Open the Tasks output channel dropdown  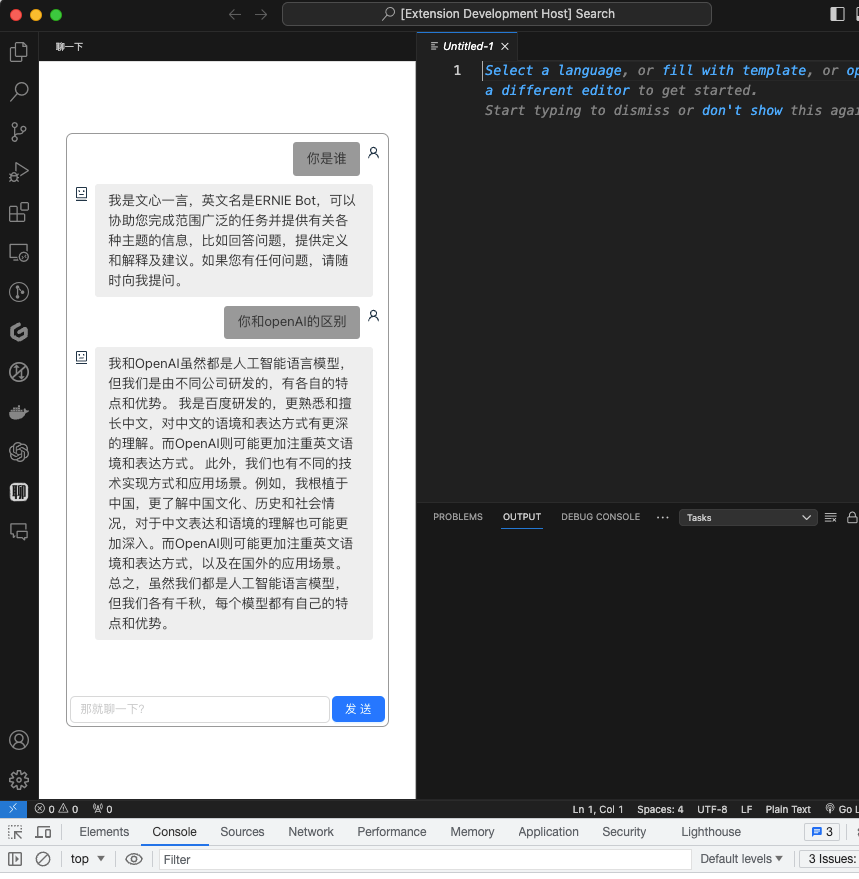pyautogui.click(x=747, y=518)
